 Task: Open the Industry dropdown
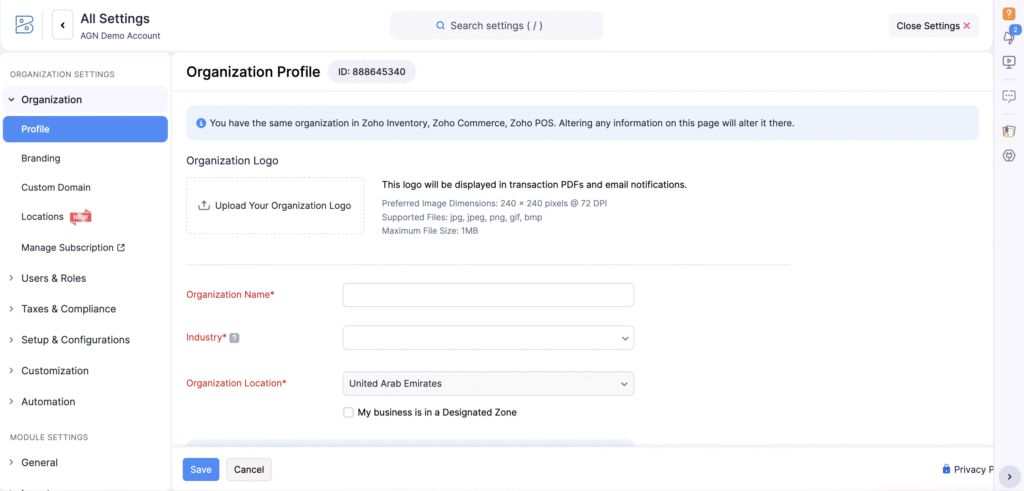tap(488, 338)
